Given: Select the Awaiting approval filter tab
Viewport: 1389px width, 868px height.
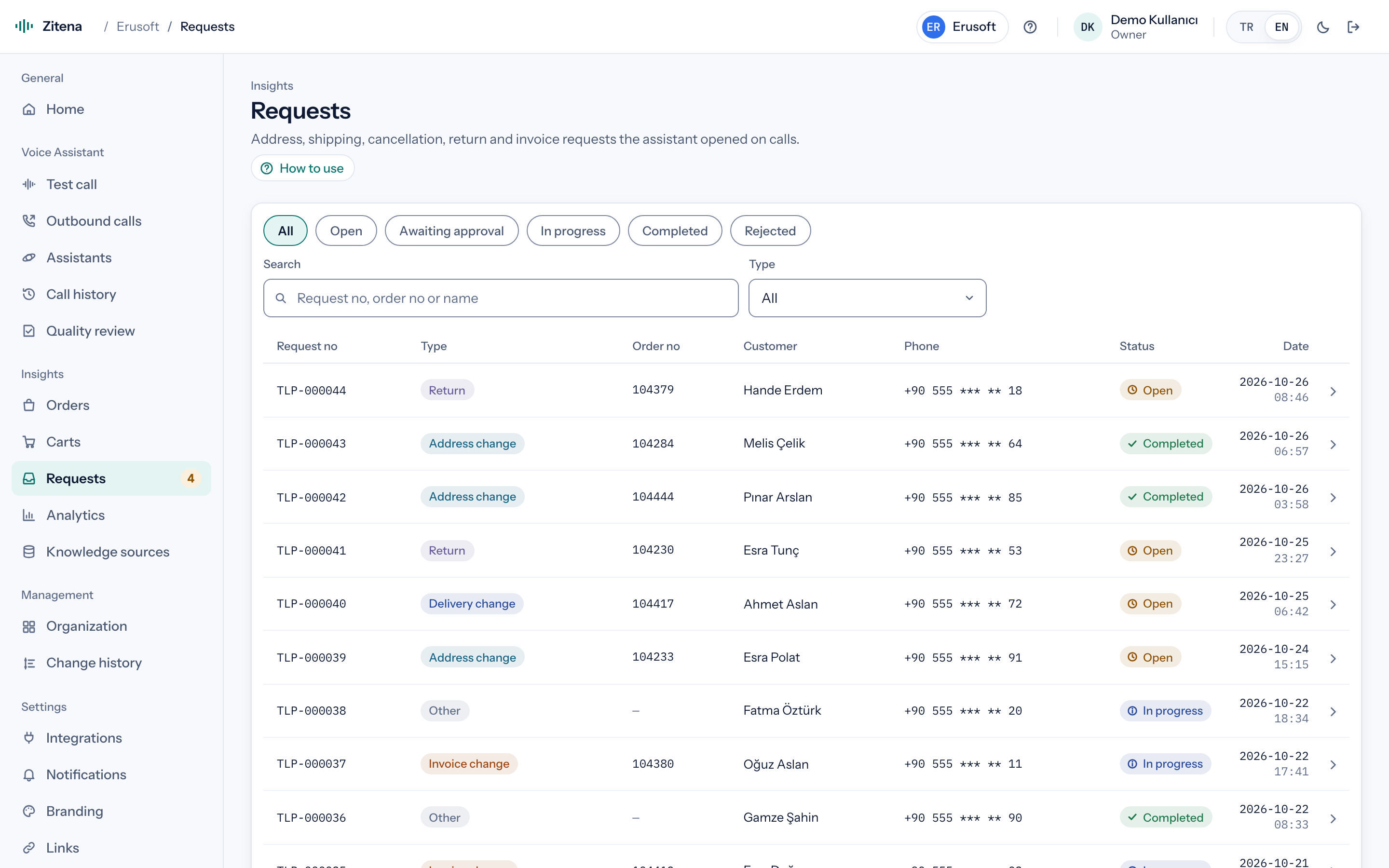Looking at the screenshot, I should (452, 231).
